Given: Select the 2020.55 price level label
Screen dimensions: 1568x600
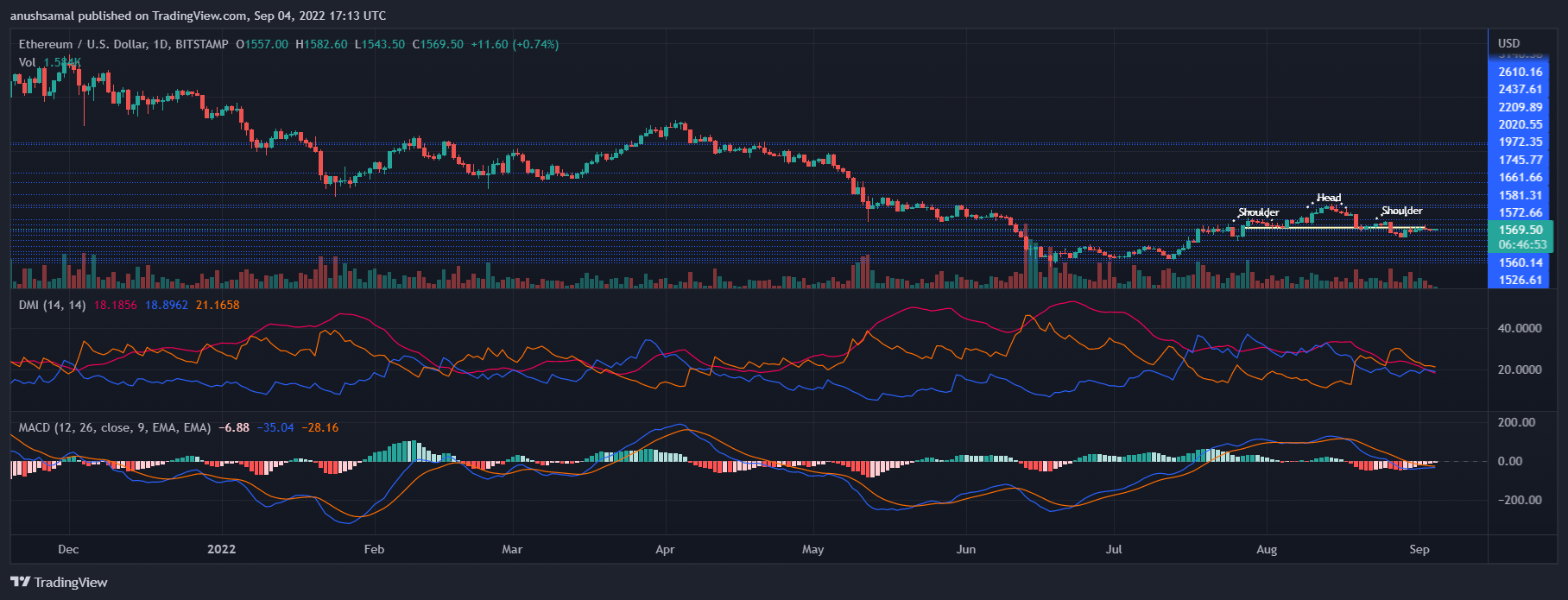Looking at the screenshot, I should (x=1521, y=124).
